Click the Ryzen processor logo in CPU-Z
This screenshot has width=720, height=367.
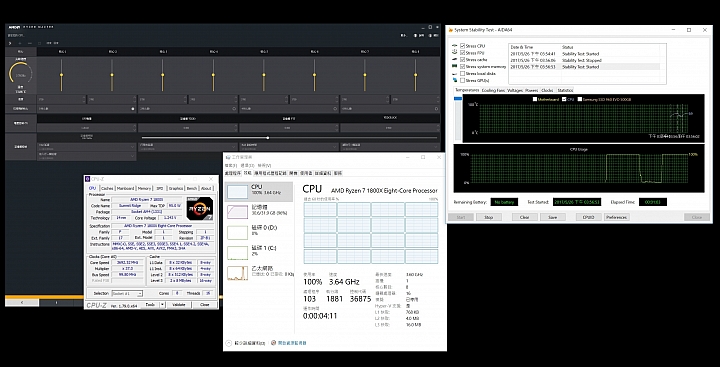(x=200, y=209)
